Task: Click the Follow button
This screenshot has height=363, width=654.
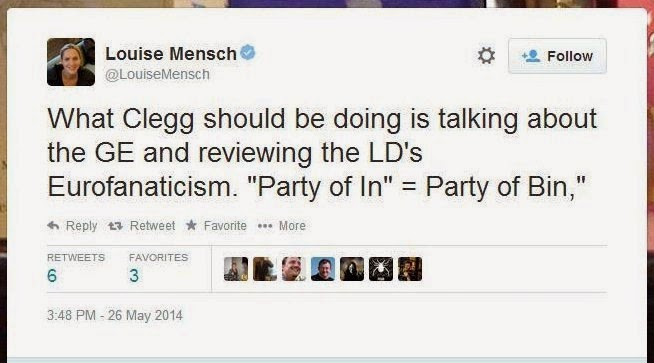Action: point(557,56)
